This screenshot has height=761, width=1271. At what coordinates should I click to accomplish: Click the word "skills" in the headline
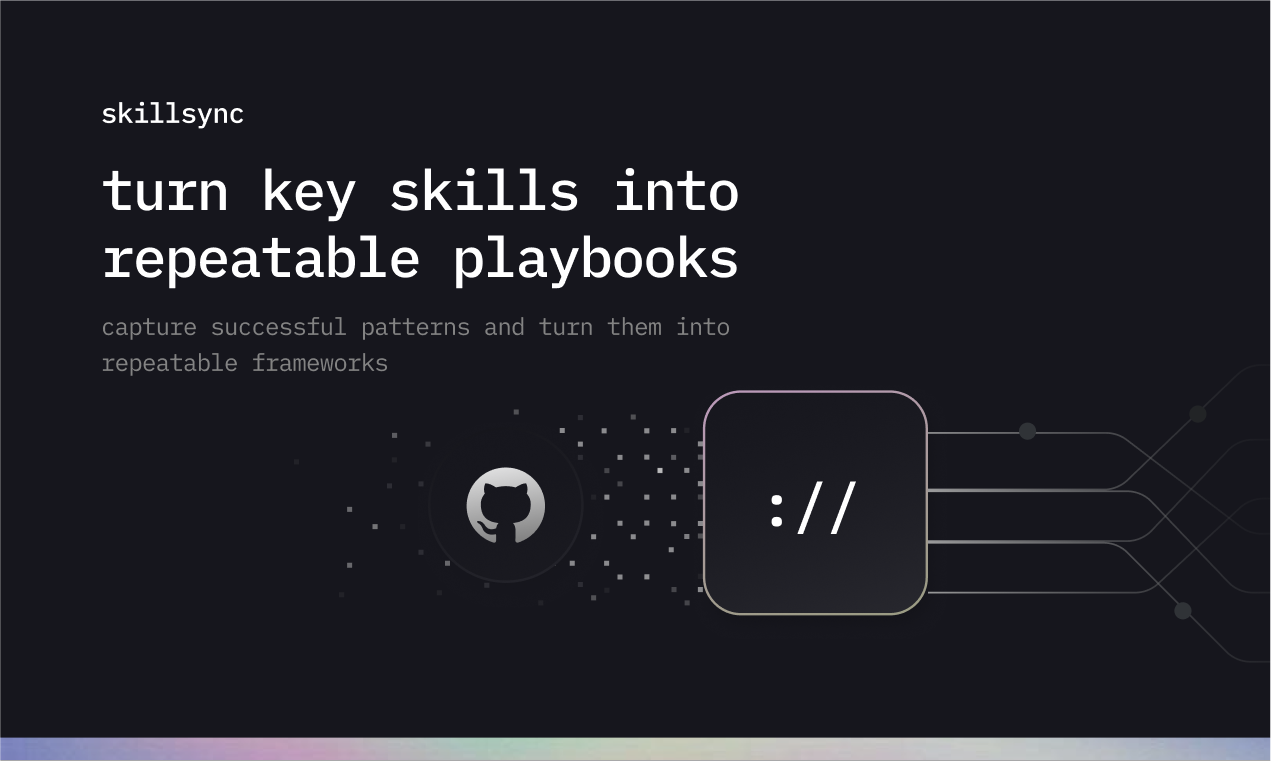tap(484, 191)
